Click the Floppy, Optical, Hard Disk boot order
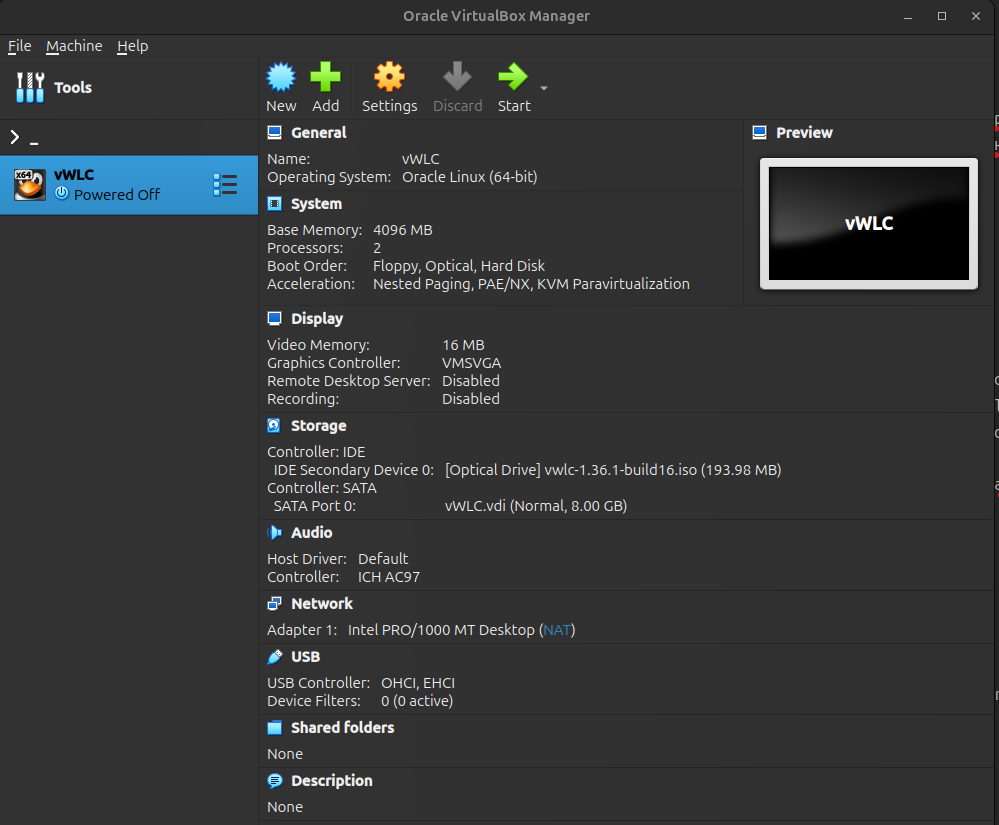999x825 pixels. click(x=459, y=266)
